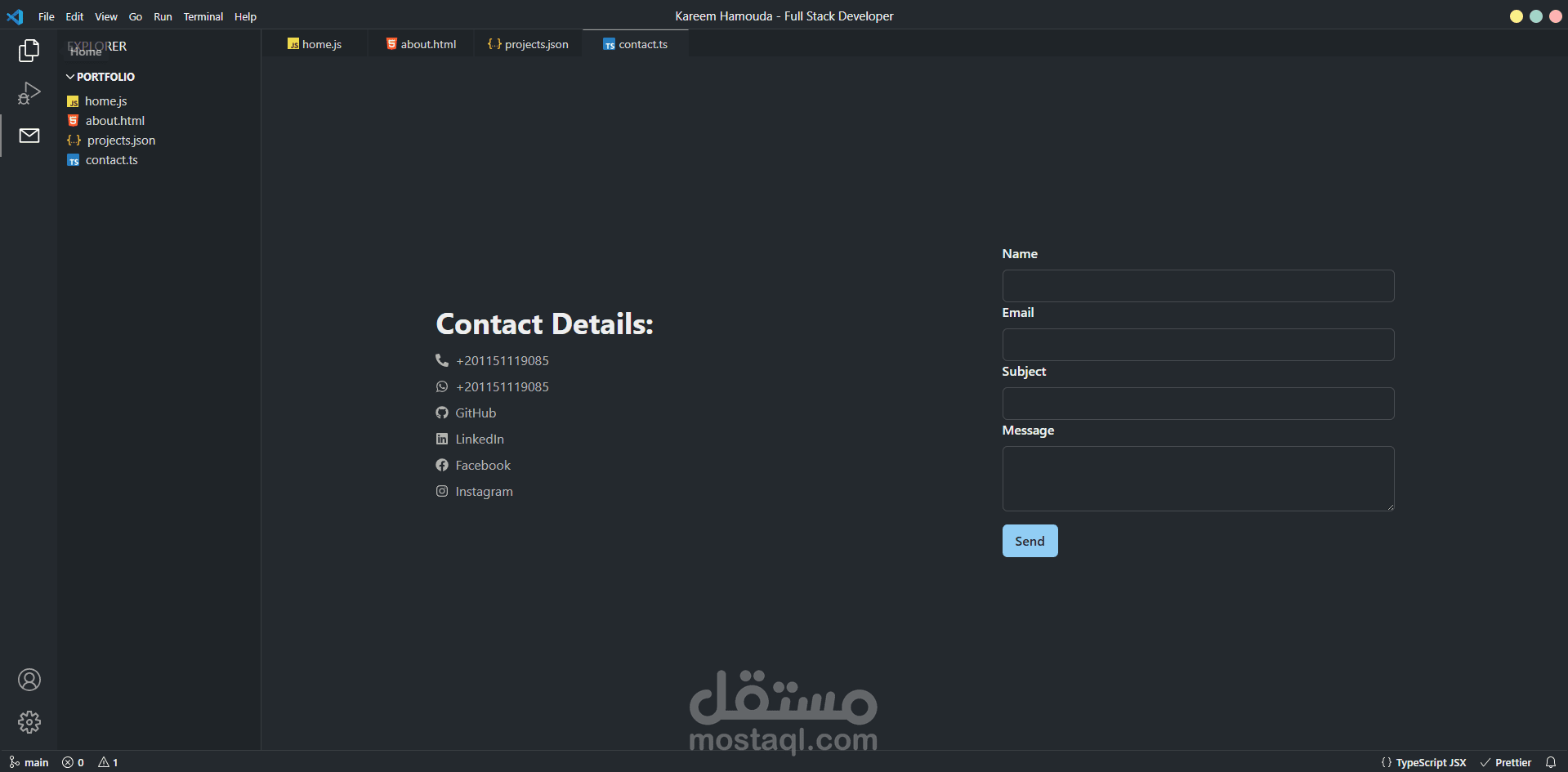The width and height of the screenshot is (1568, 772).
Task: Open the Explorer files icon in activity bar
Action: point(29,51)
